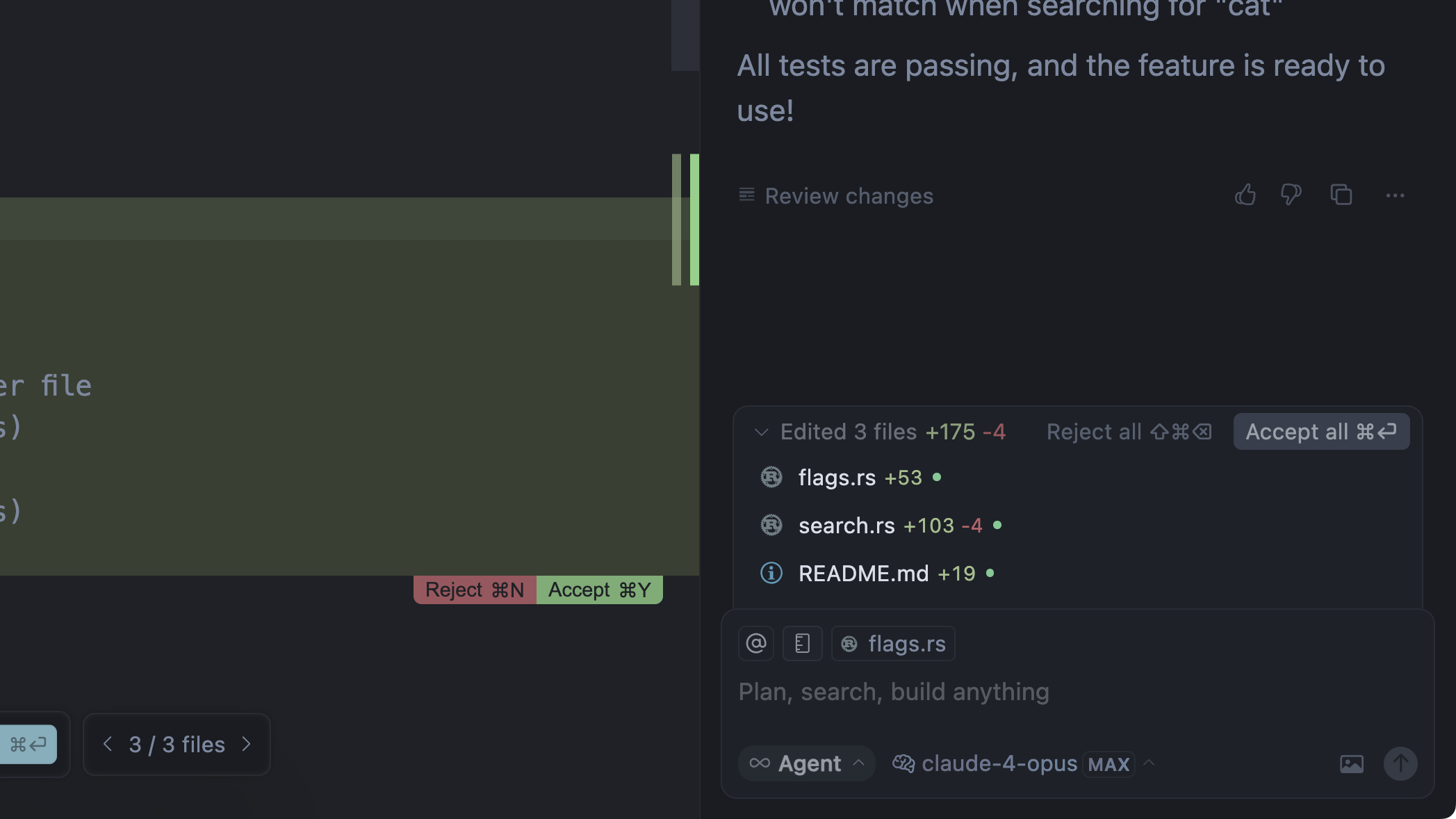Attach an image to the prompt
The image size is (1456, 819).
pos(1351,763)
